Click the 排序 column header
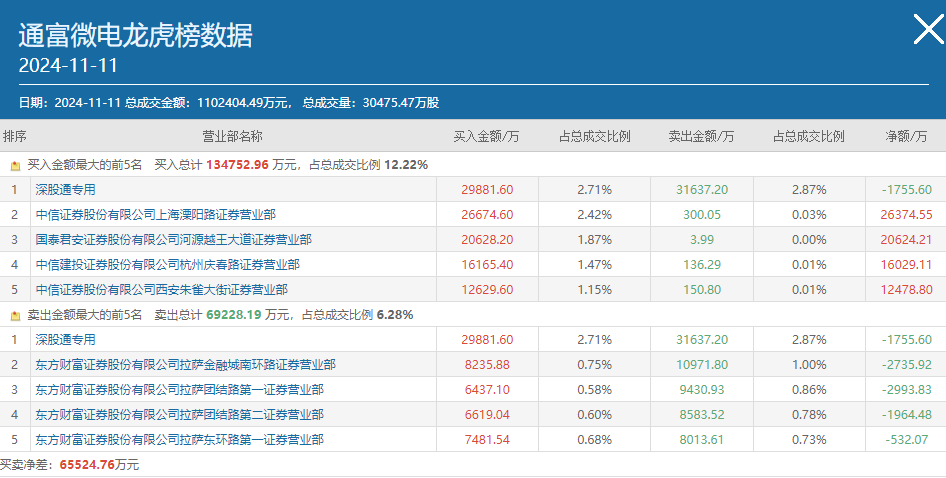Screen dimensions: 946x478 click(14, 136)
